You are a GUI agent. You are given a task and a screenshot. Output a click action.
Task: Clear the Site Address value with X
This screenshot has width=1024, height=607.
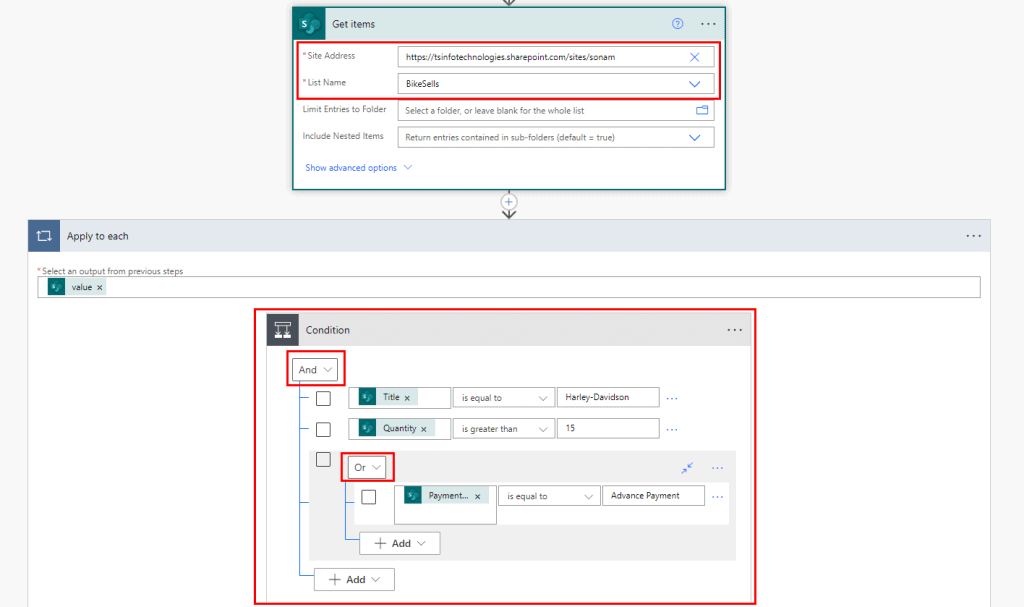tap(694, 57)
